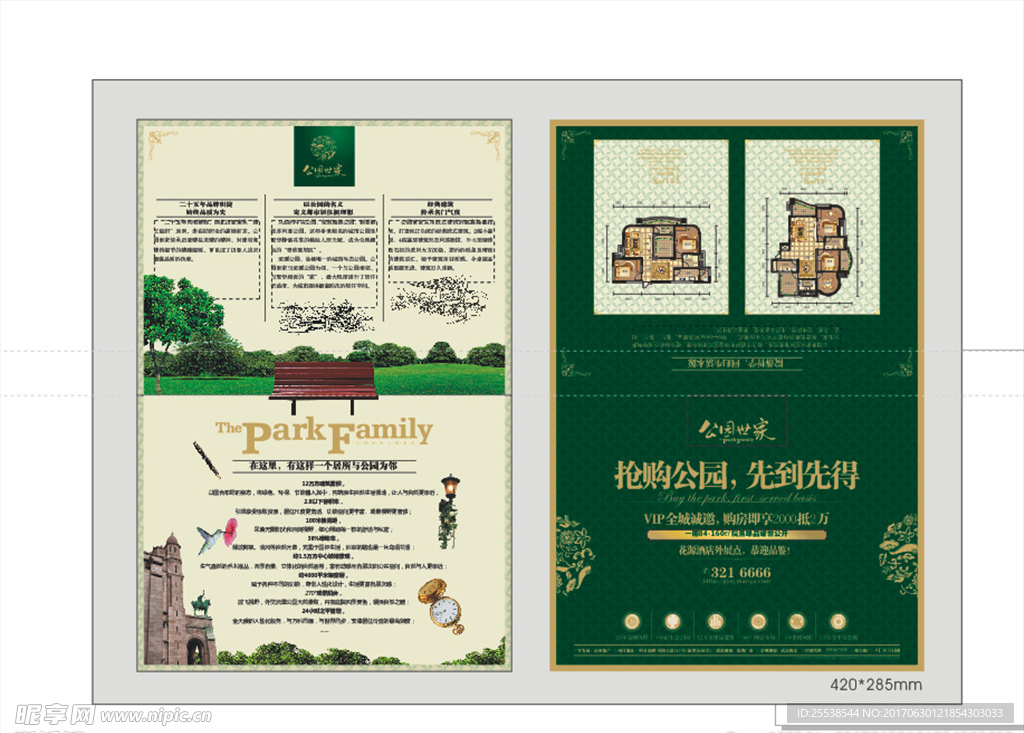Select the hummingbird with pink flower graphic

point(217,536)
